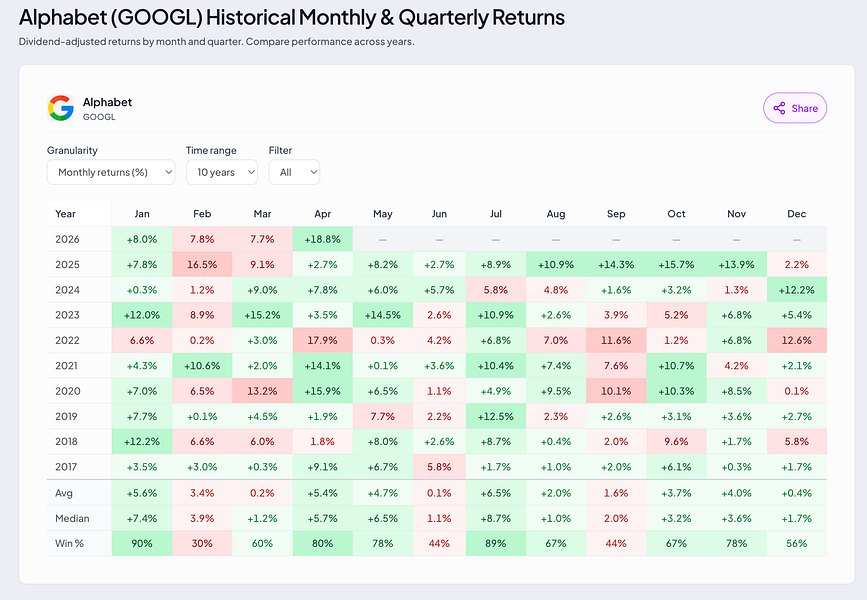This screenshot has height=600, width=867.
Task: Click the Dec column header
Action: pos(797,214)
